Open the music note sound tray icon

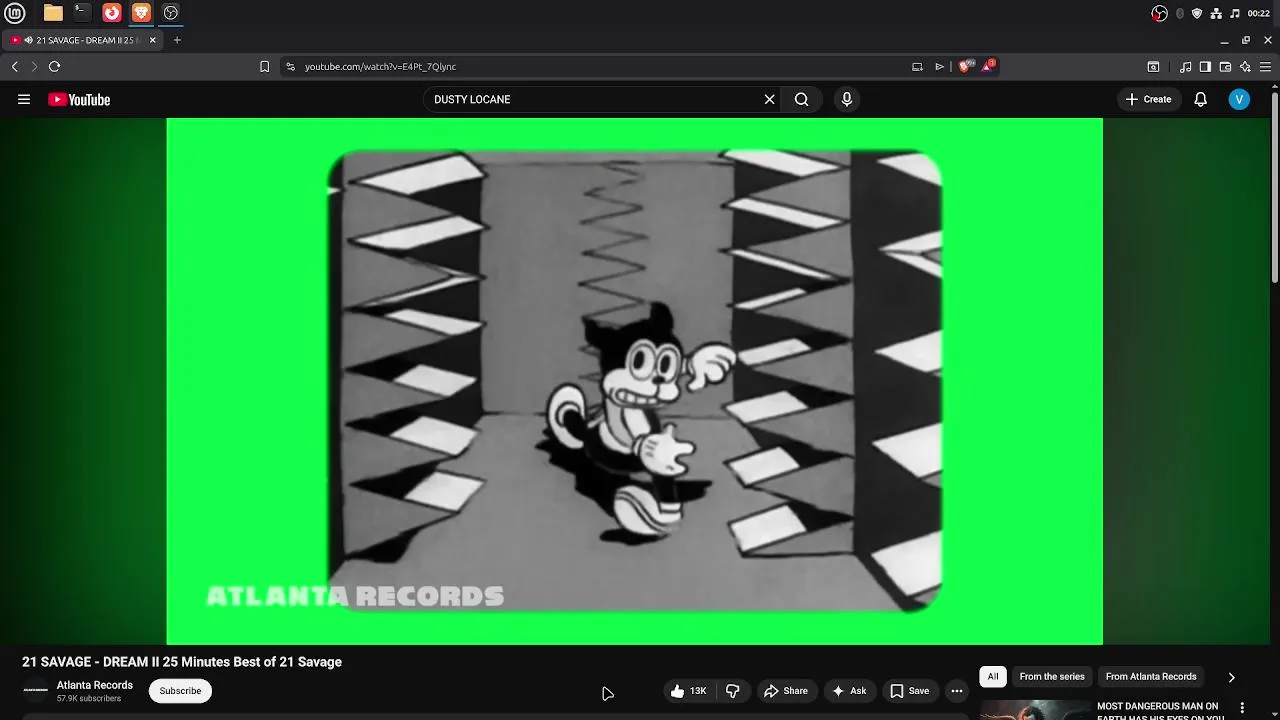click(1235, 13)
